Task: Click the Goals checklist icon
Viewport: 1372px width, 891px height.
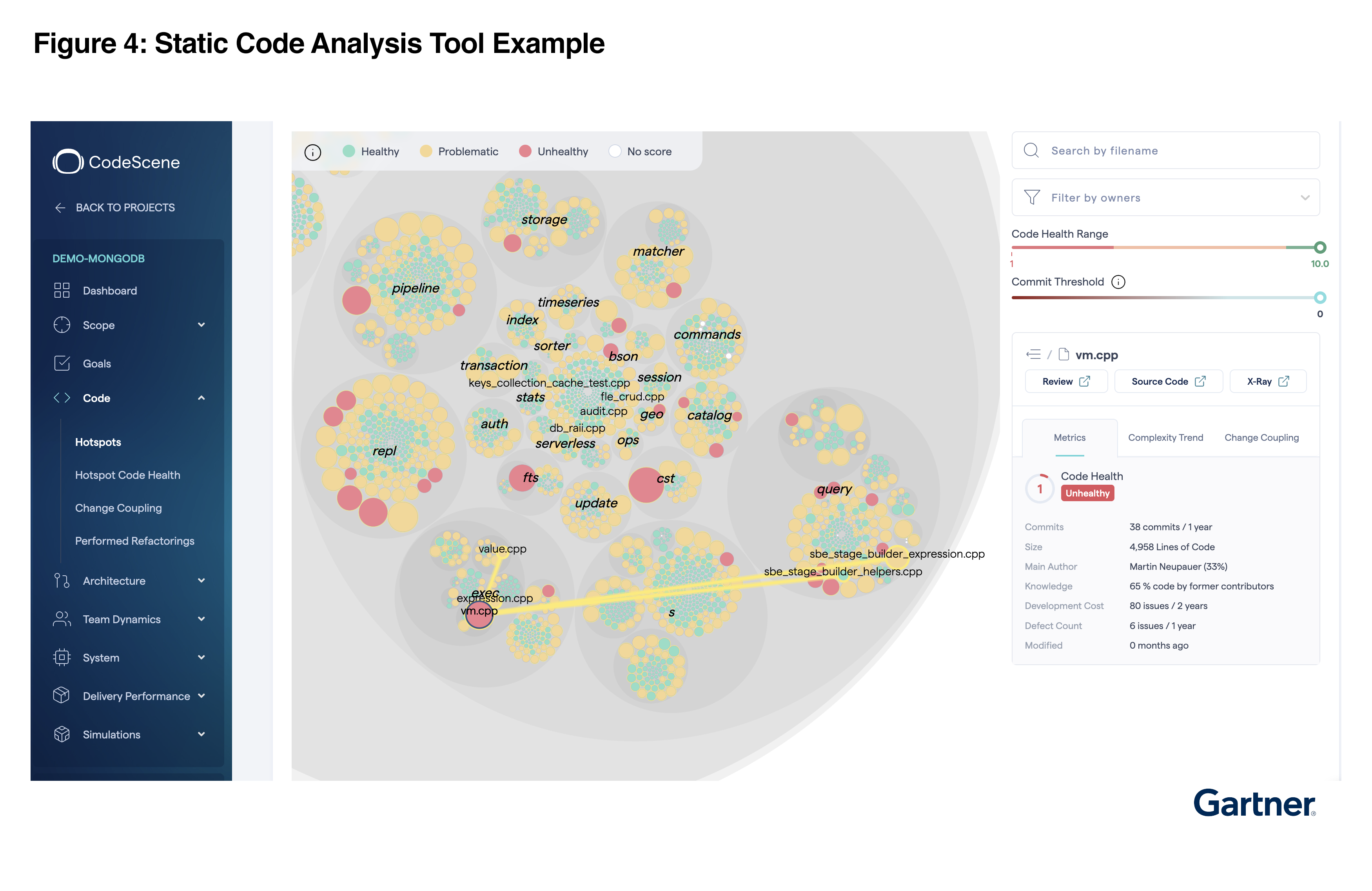Action: [62, 363]
